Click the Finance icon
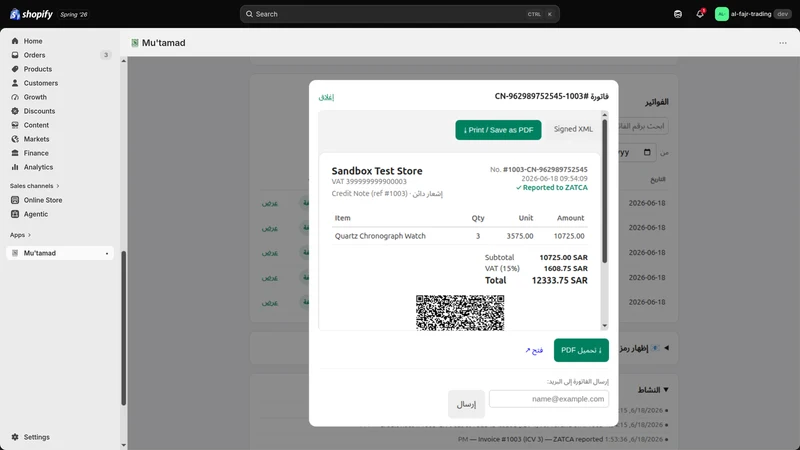800x450 pixels. pyautogui.click(x=15, y=153)
